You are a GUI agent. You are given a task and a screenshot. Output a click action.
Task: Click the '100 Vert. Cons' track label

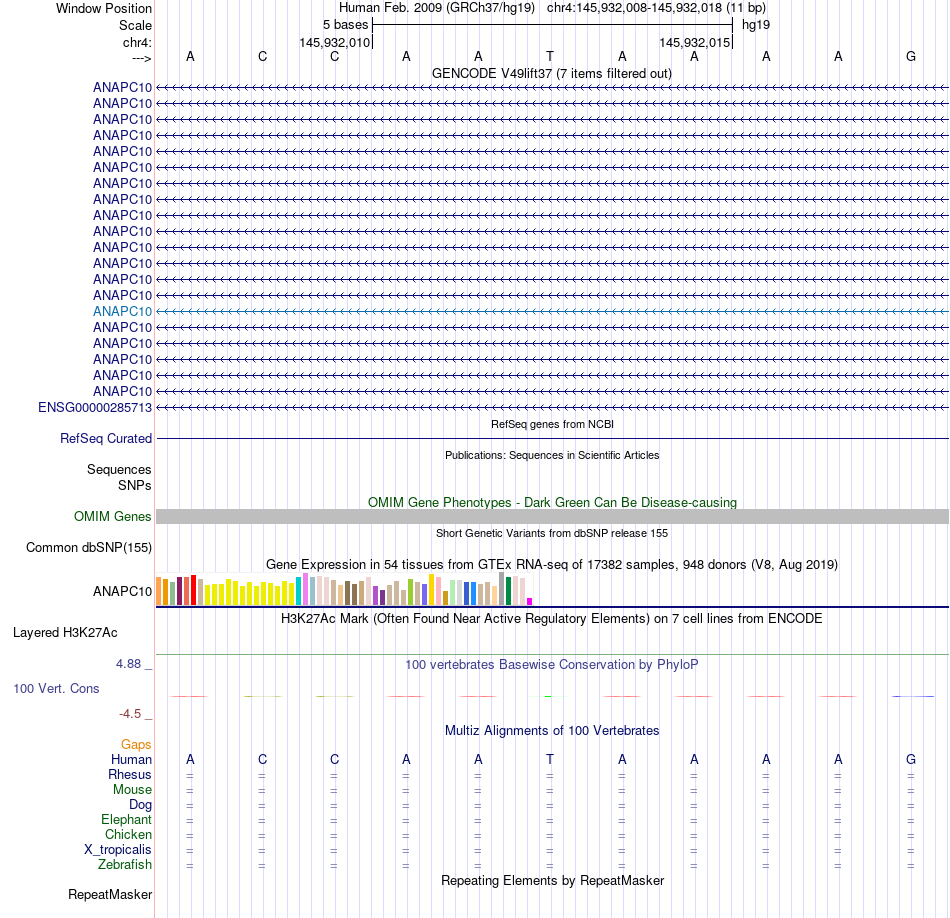(x=56, y=688)
